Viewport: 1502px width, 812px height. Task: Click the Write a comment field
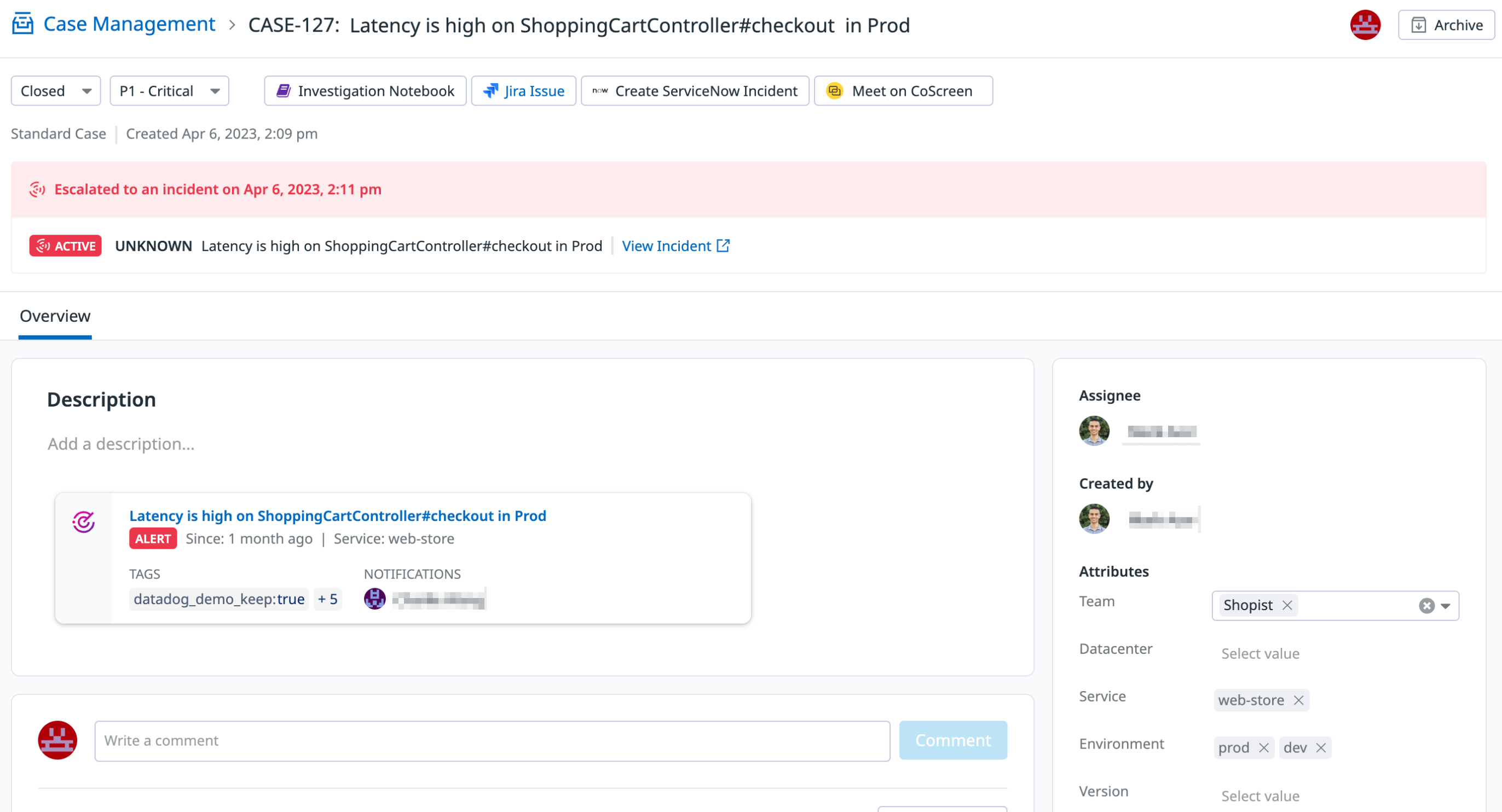[492, 740]
